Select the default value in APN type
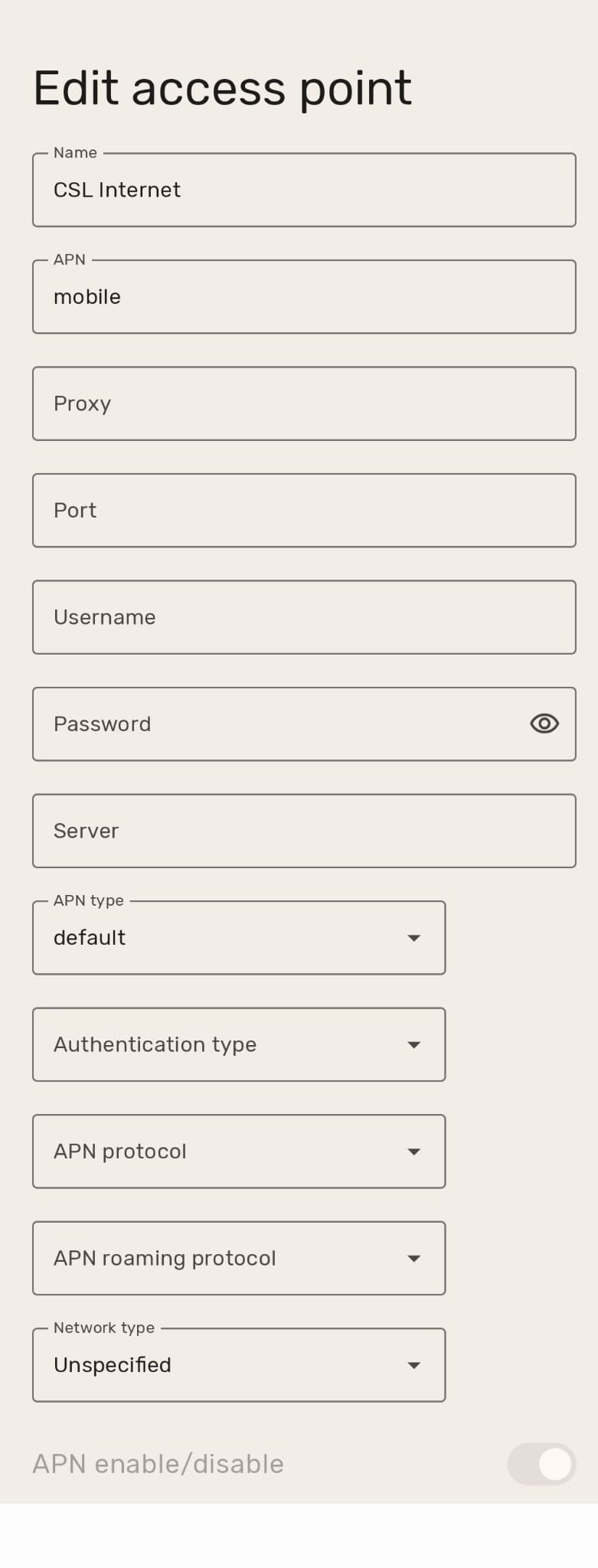 click(90, 938)
